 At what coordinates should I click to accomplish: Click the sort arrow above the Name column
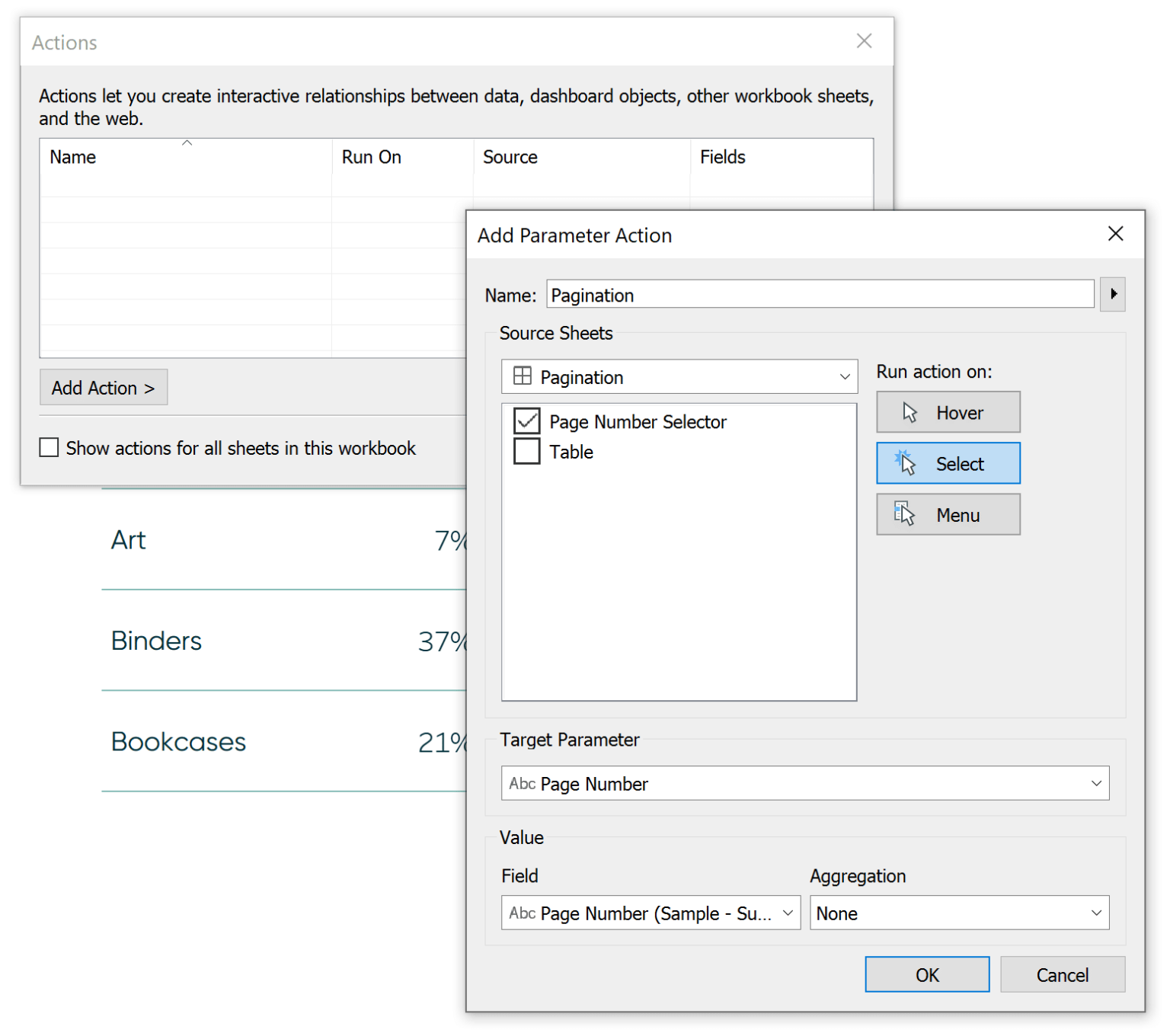click(x=185, y=142)
